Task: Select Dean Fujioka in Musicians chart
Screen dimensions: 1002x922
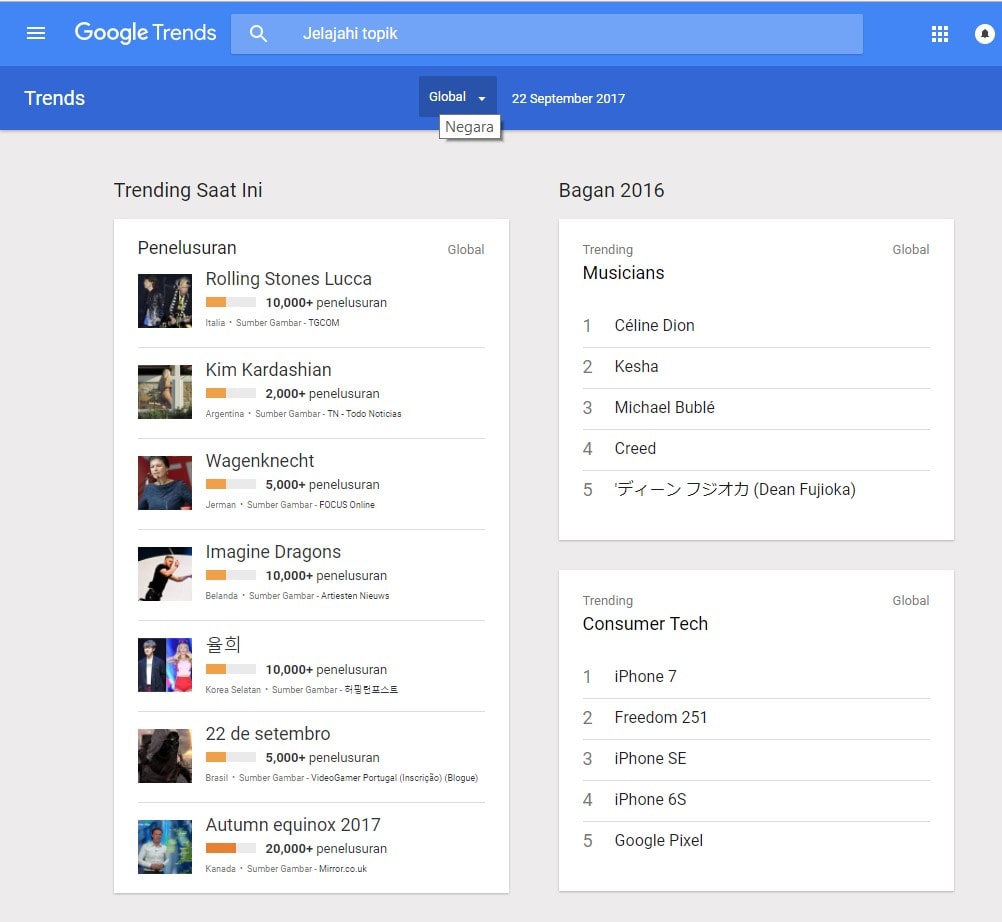Action: (756, 489)
